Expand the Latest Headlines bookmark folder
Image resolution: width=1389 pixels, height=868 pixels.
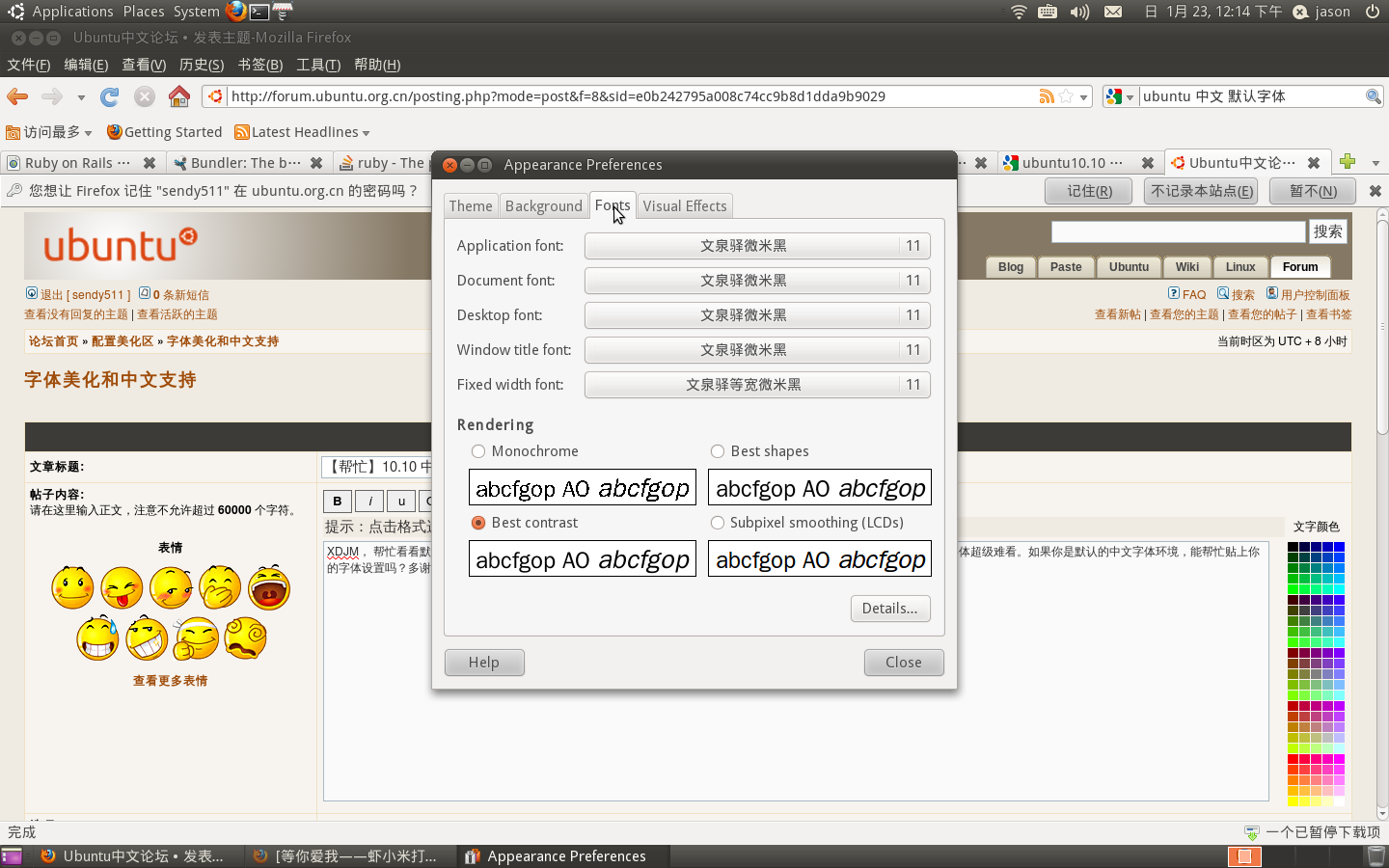pos(302,132)
